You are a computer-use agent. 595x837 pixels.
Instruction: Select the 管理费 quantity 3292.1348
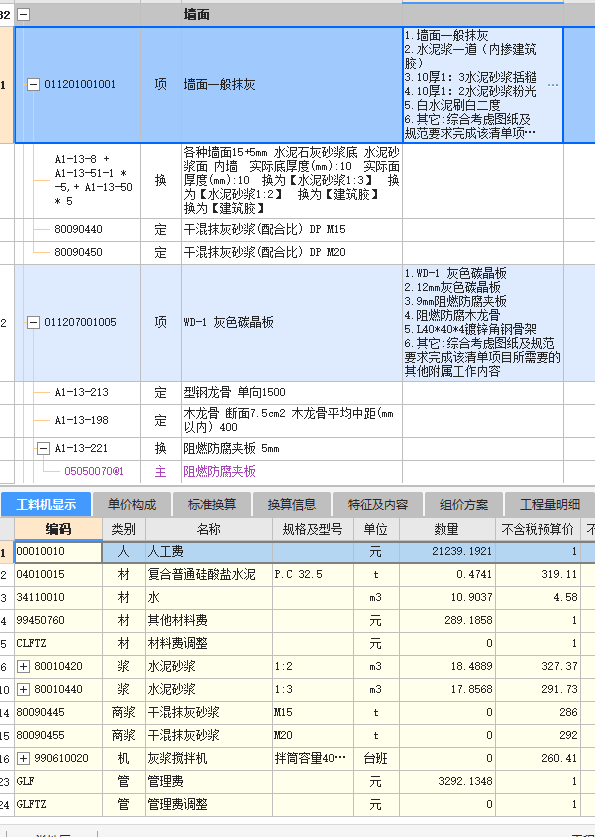[447, 781]
